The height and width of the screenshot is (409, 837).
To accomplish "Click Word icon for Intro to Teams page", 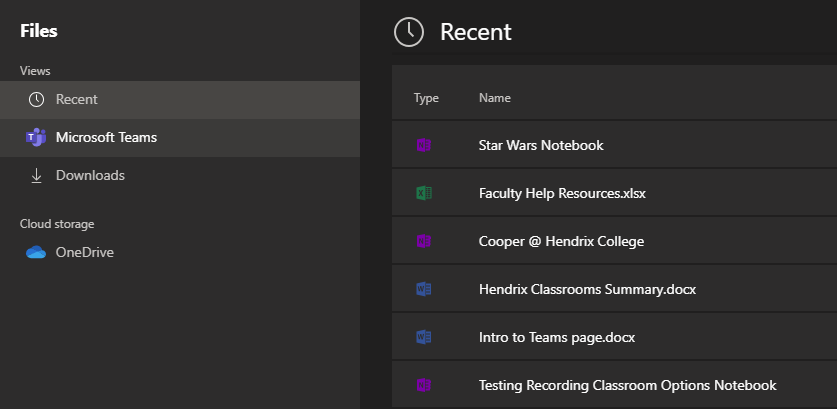I will coord(424,337).
